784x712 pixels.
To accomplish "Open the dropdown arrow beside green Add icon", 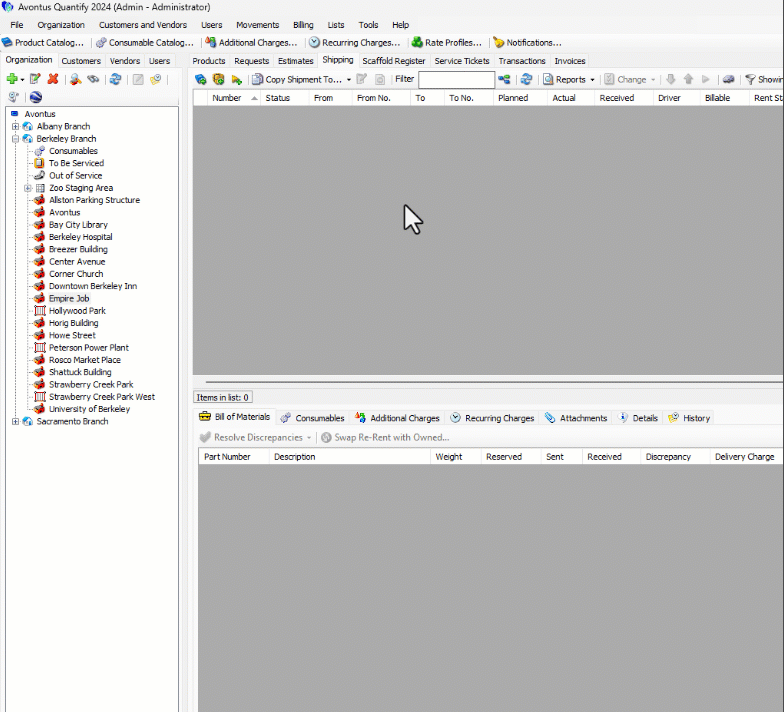I will (22, 80).
